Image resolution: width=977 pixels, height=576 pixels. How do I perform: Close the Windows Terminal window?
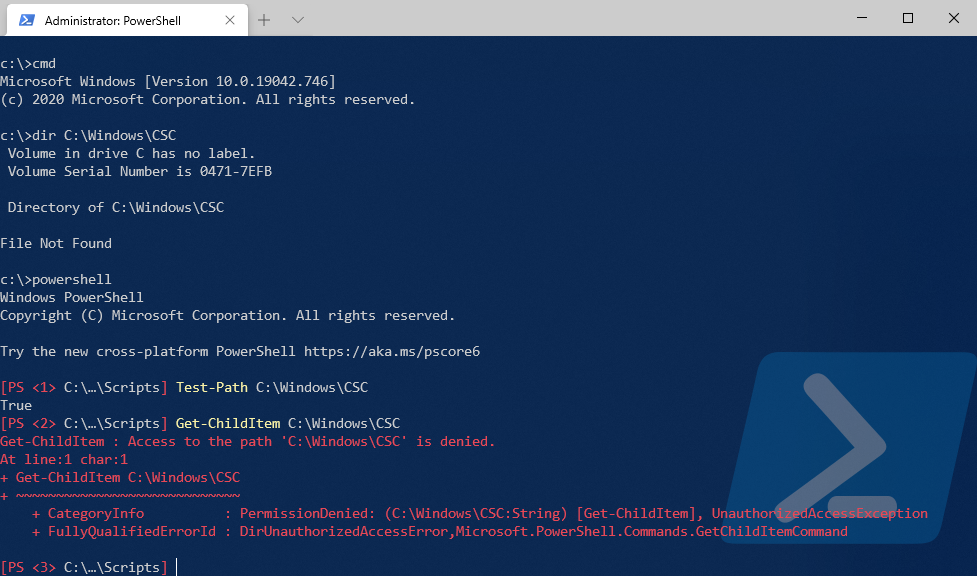coord(954,18)
